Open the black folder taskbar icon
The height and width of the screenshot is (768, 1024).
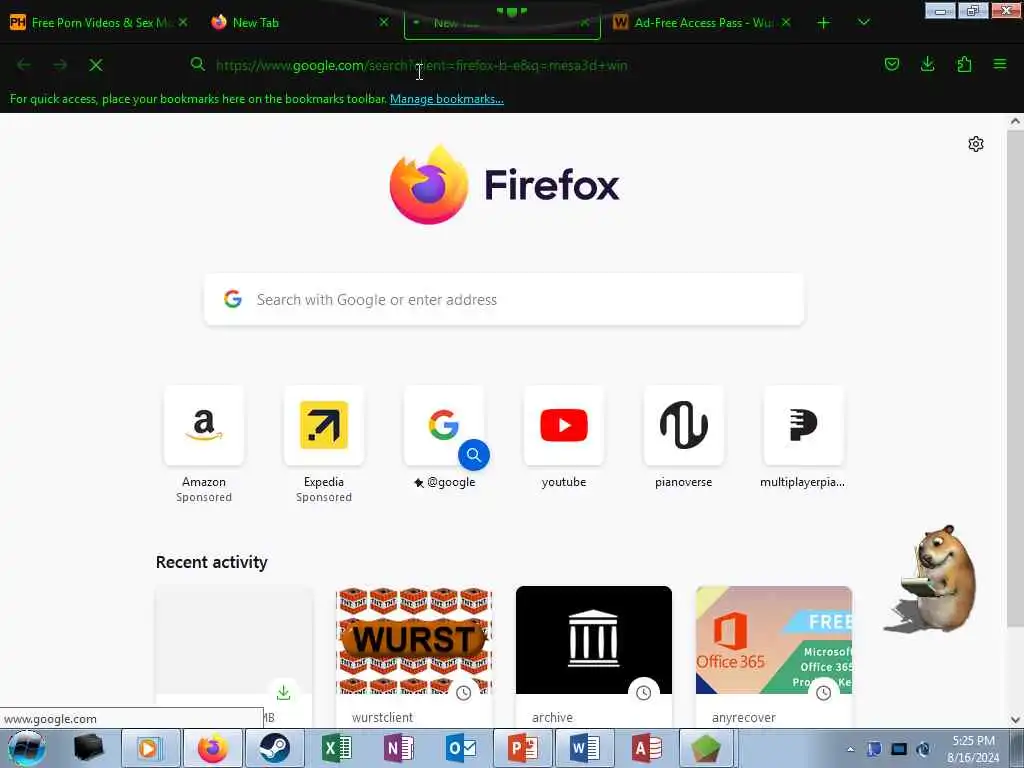(x=88, y=748)
